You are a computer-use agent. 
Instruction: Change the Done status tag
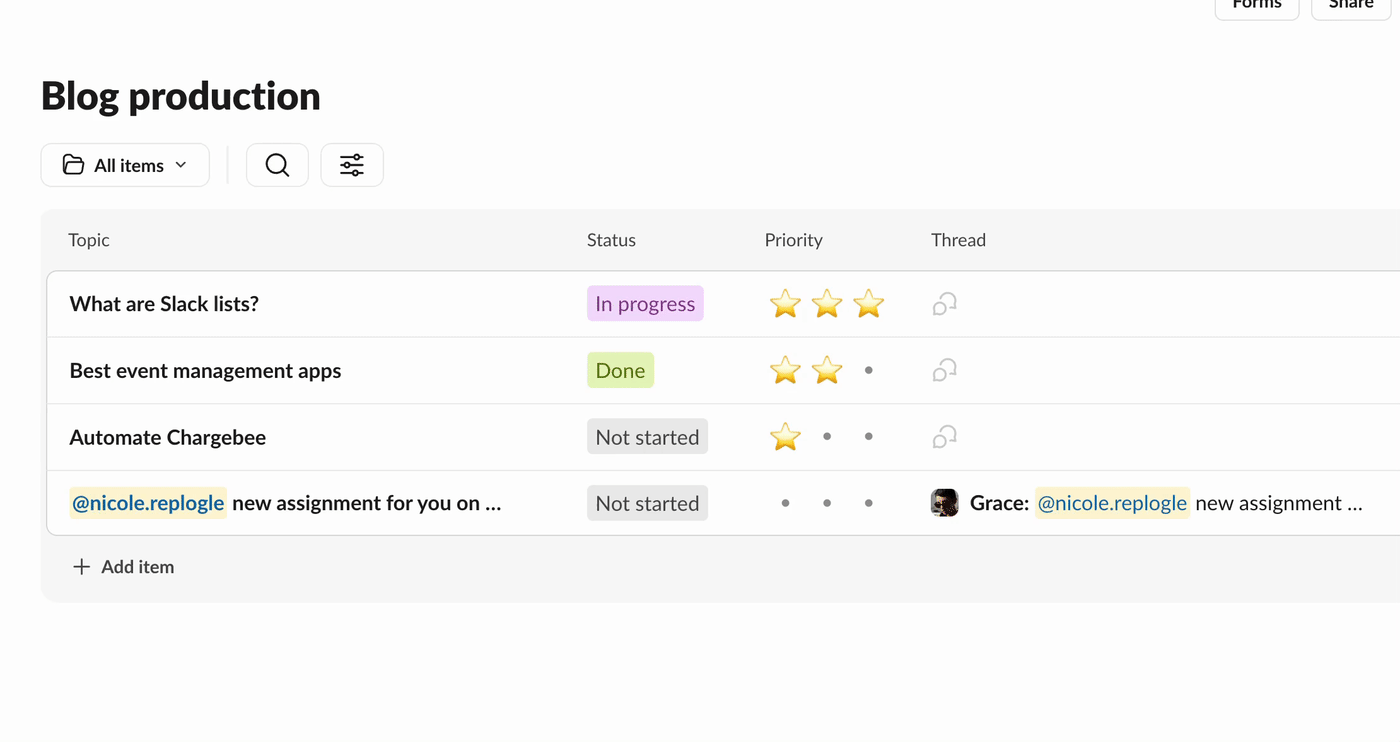(620, 371)
